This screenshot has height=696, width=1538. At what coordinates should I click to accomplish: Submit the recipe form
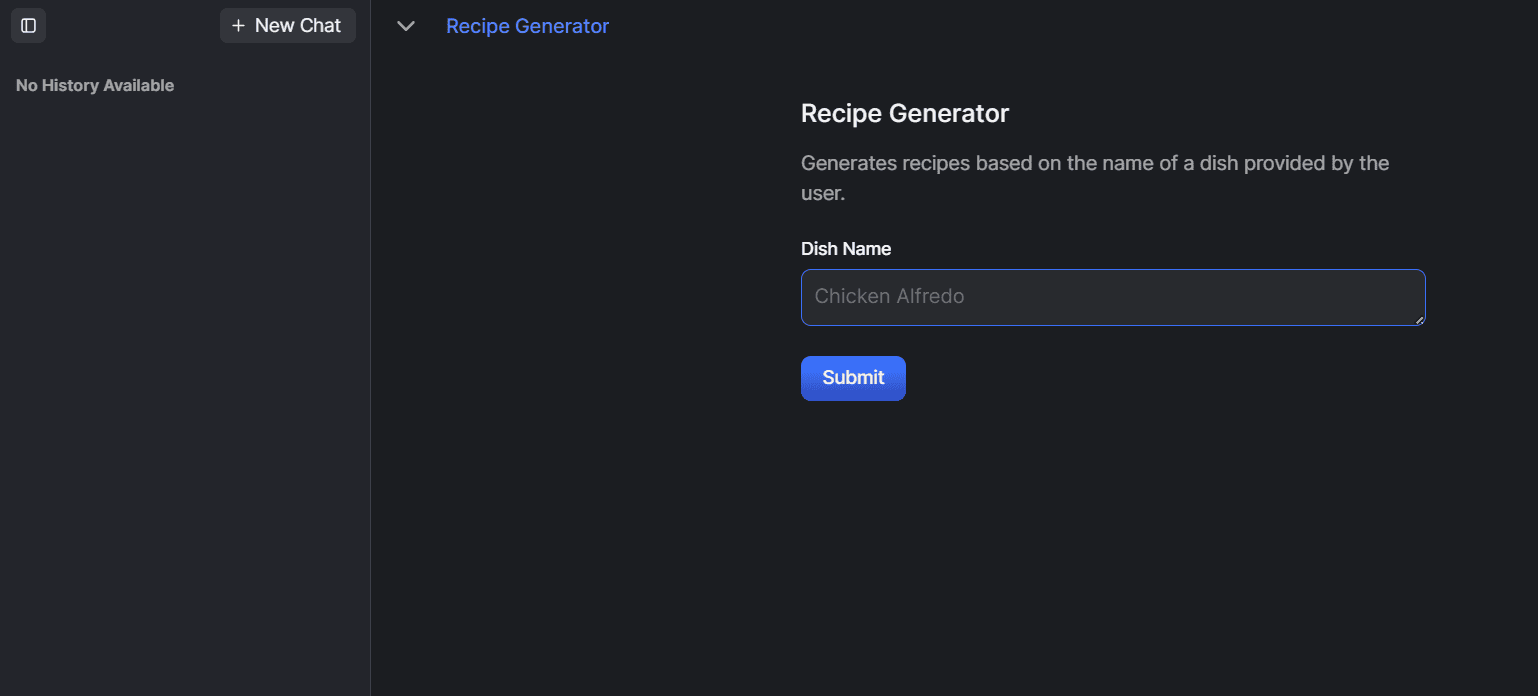(x=852, y=378)
